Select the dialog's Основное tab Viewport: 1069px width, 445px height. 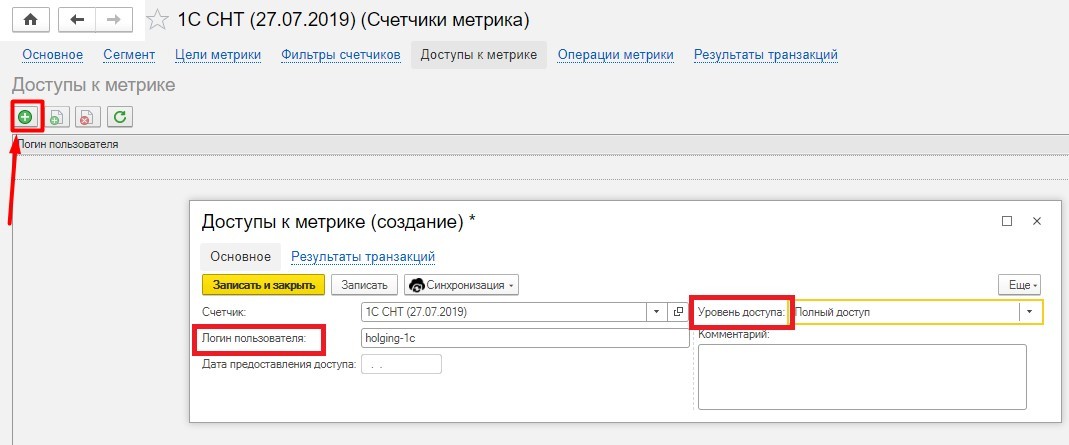[x=241, y=257]
